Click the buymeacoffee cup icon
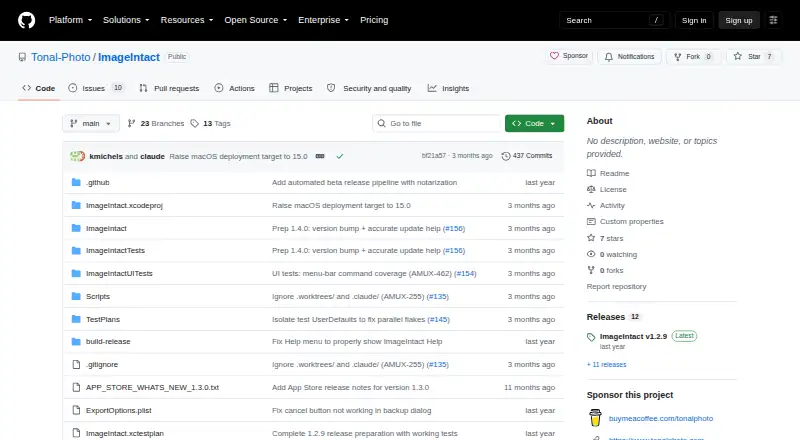The width and height of the screenshot is (800, 440). click(595, 418)
